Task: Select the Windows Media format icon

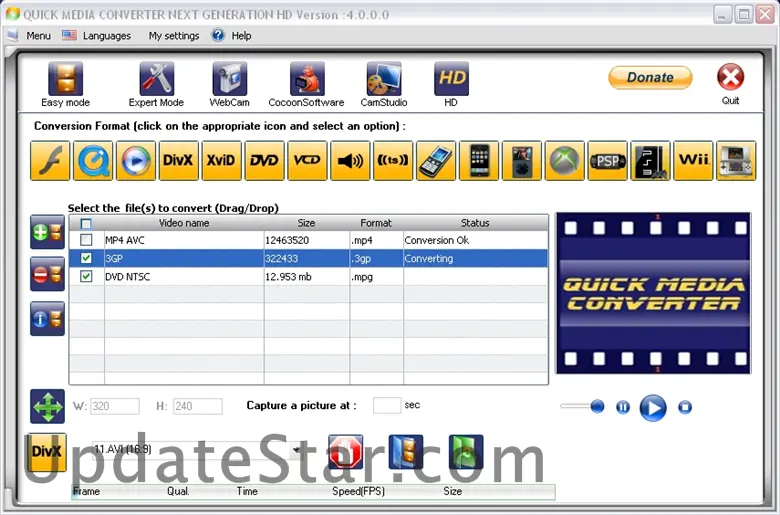Action: tap(136, 160)
